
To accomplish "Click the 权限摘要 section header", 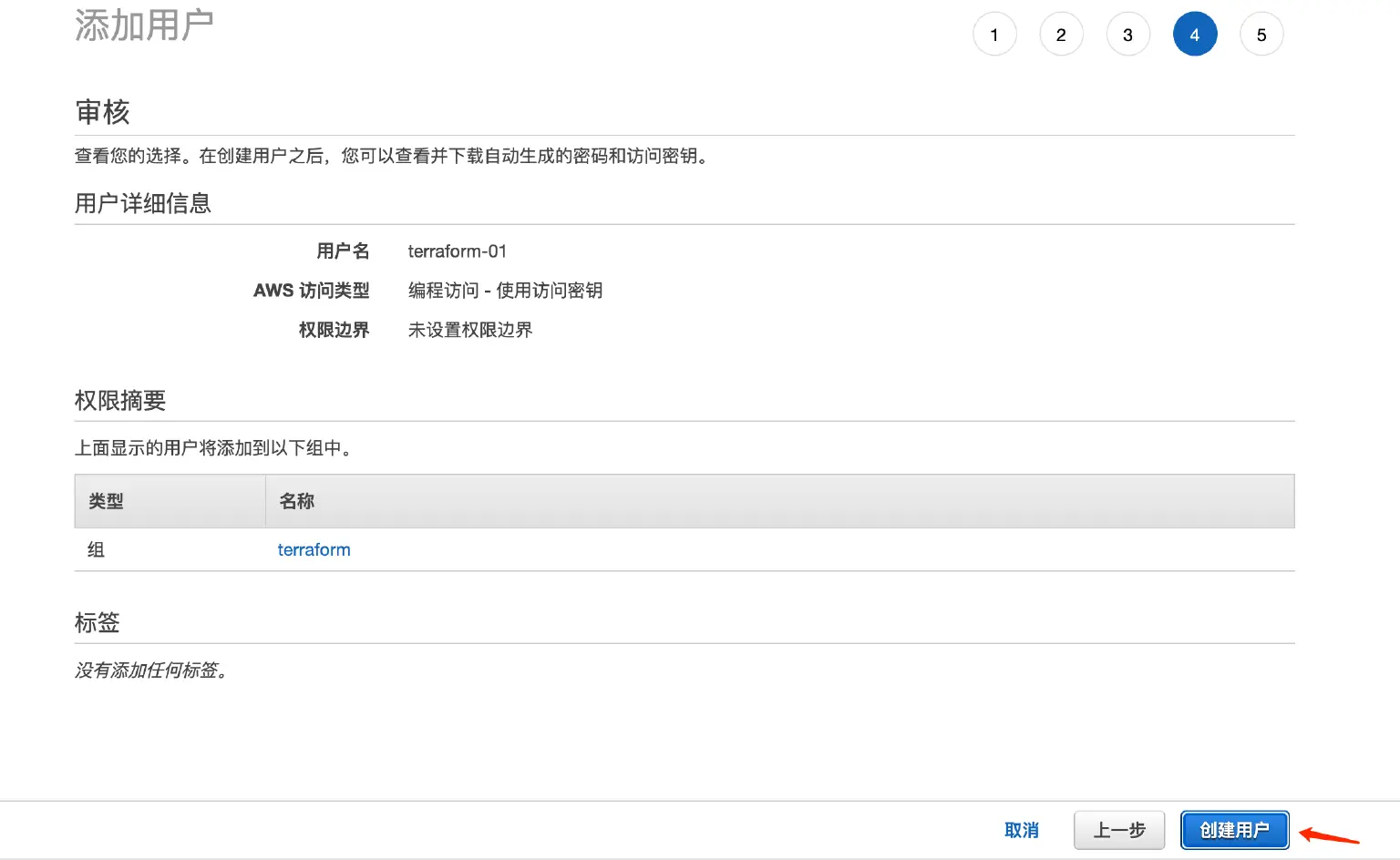I will [x=119, y=401].
